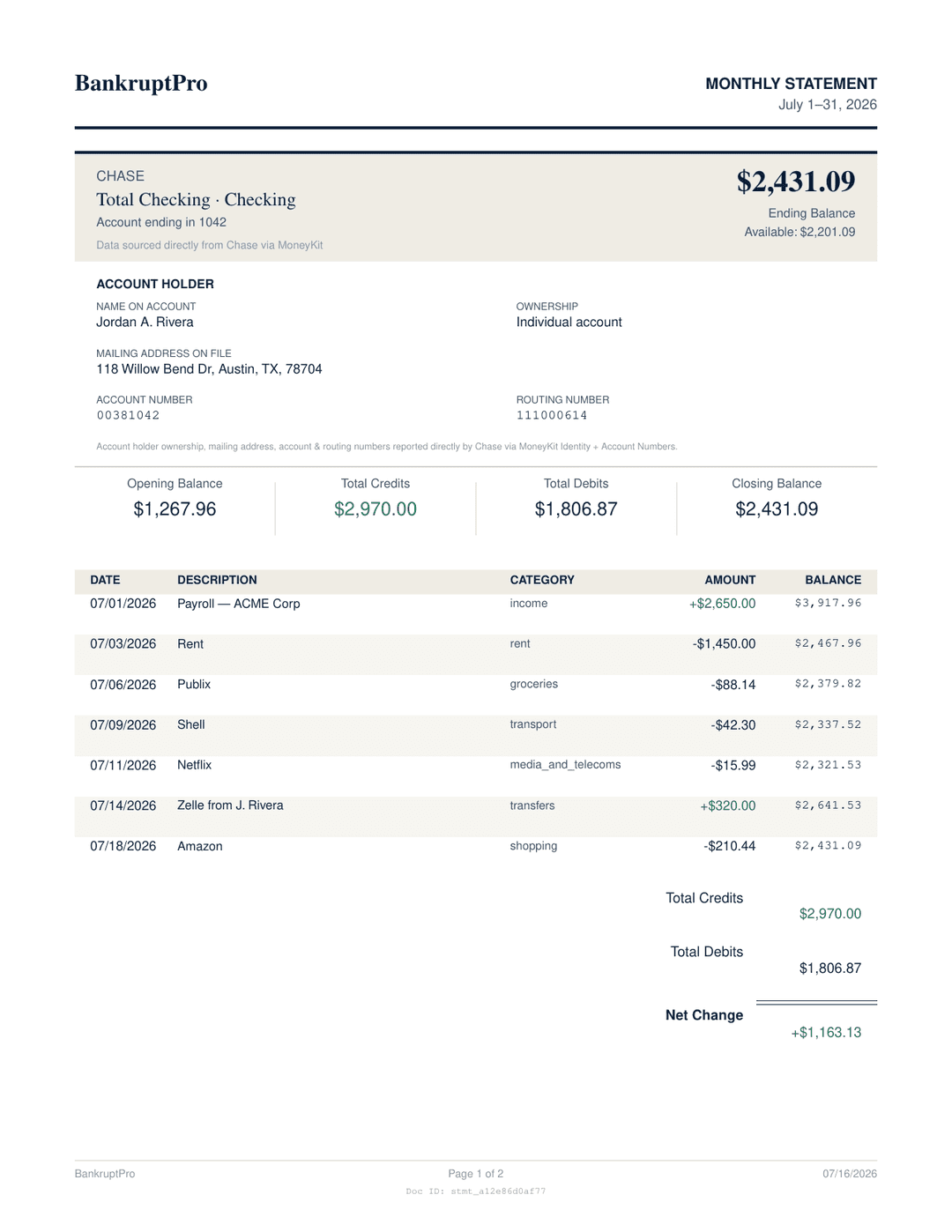Click the +$2,650.00 payroll amount
Screen dimensions: 952x1232
coord(722,605)
